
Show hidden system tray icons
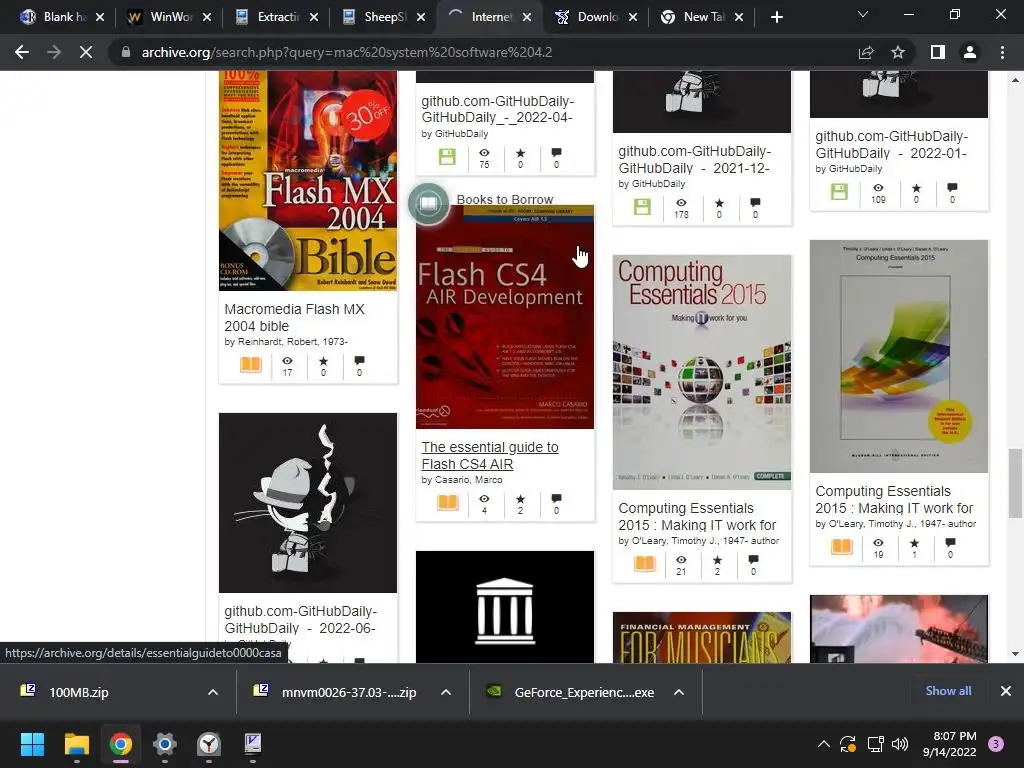click(824, 744)
